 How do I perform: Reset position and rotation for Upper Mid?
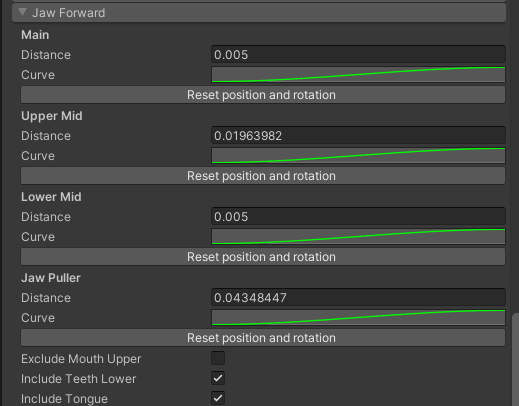(x=263, y=176)
